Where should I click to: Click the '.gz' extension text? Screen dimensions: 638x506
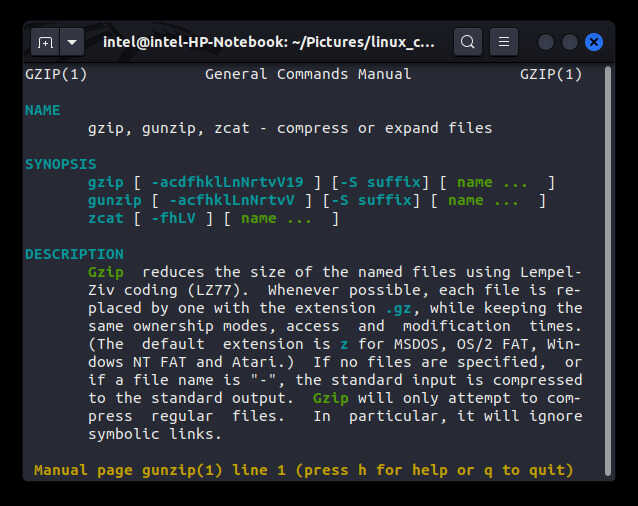[x=399, y=309]
